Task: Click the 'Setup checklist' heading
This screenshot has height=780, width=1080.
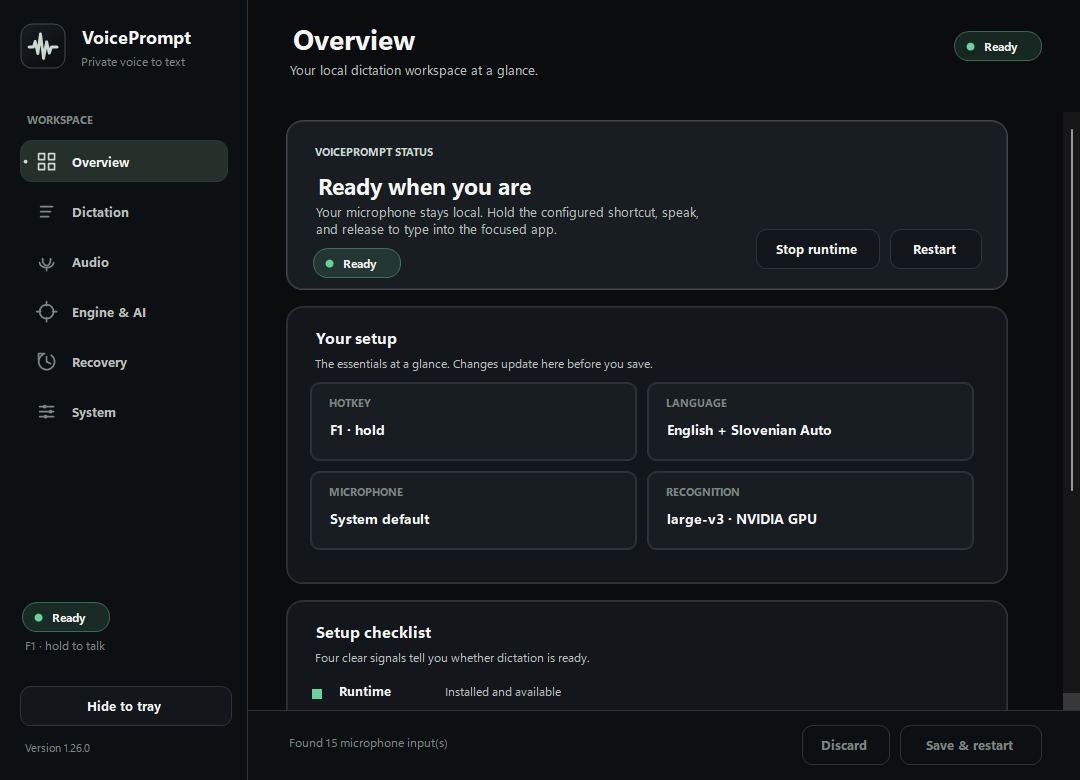Action: tap(373, 633)
